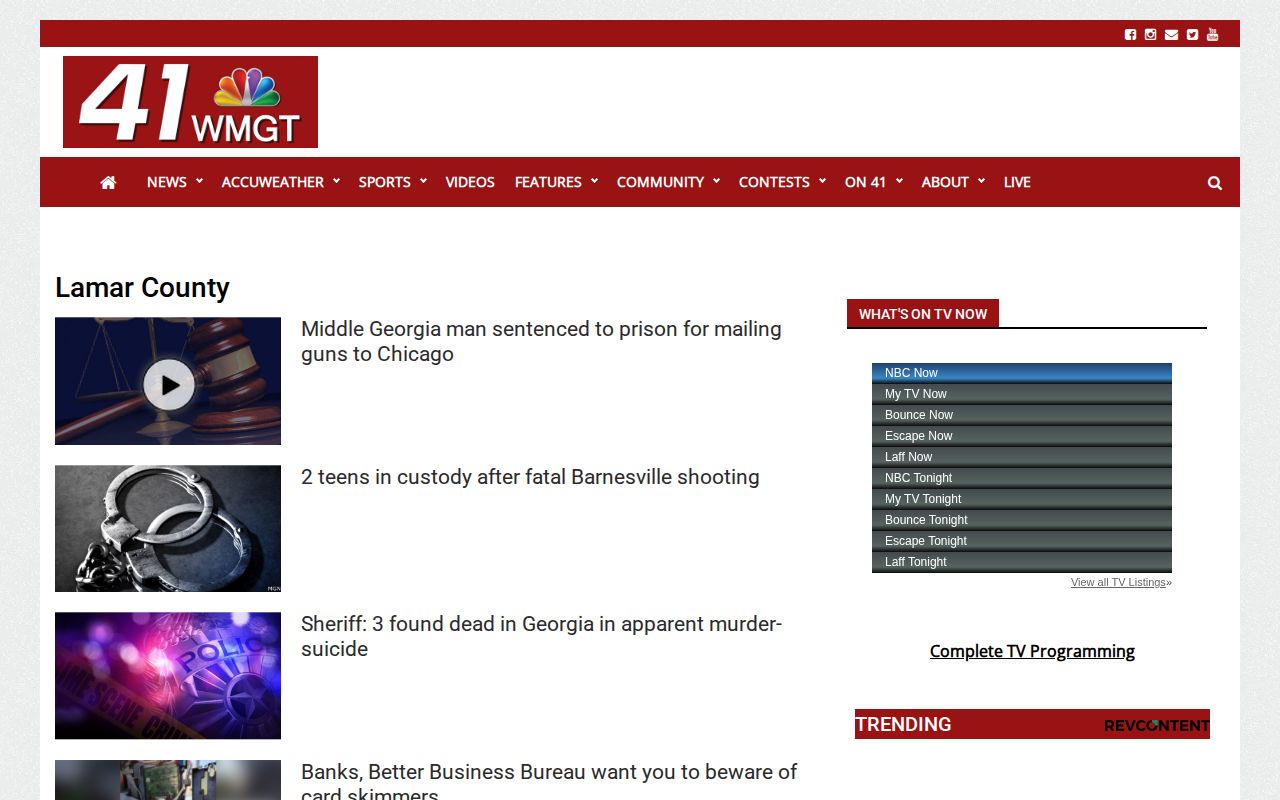Expand the Contests menu
Viewport: 1280px width, 800px height.
782,182
